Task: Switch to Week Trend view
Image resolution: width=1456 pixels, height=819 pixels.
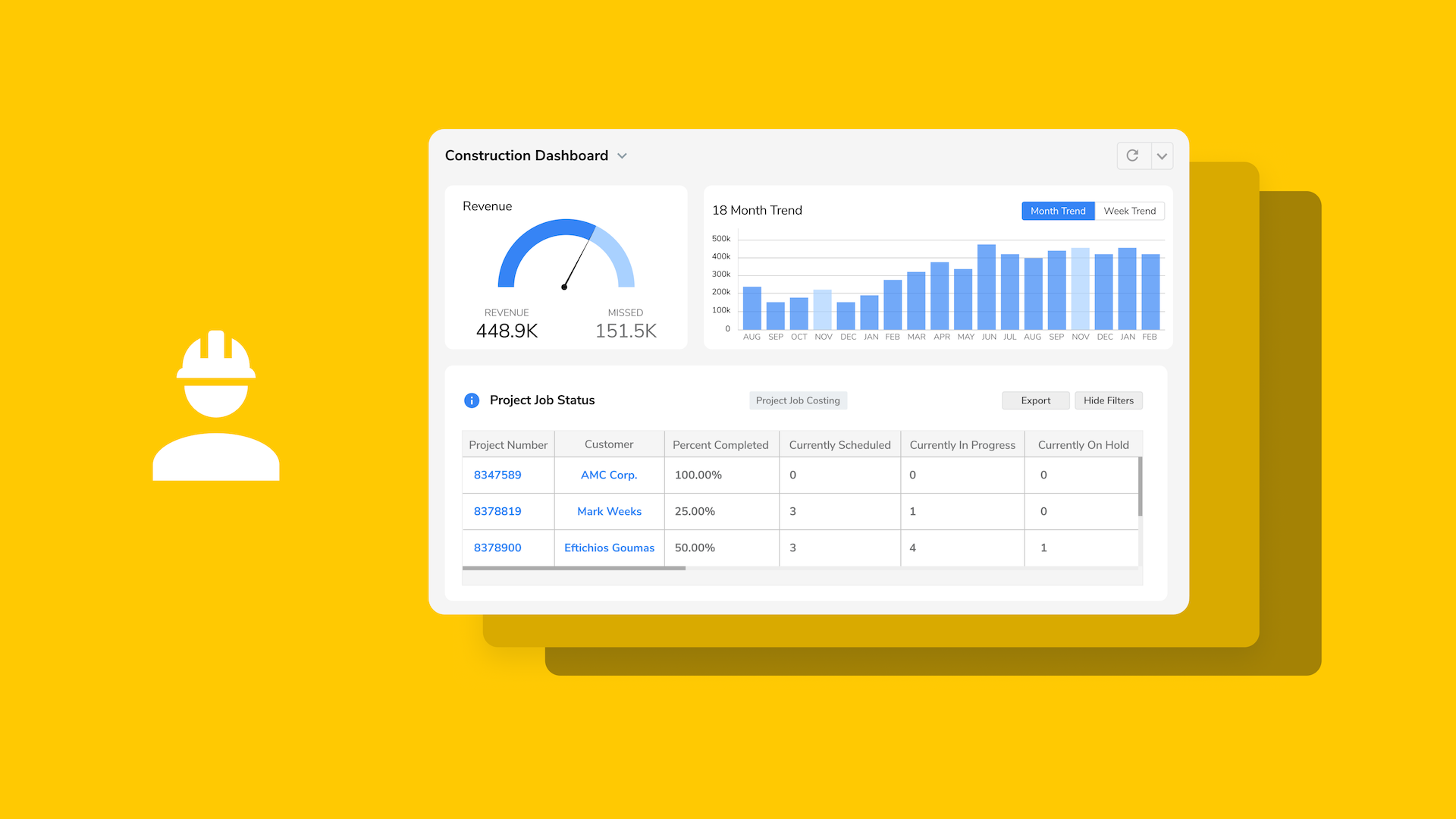Action: [x=1130, y=211]
